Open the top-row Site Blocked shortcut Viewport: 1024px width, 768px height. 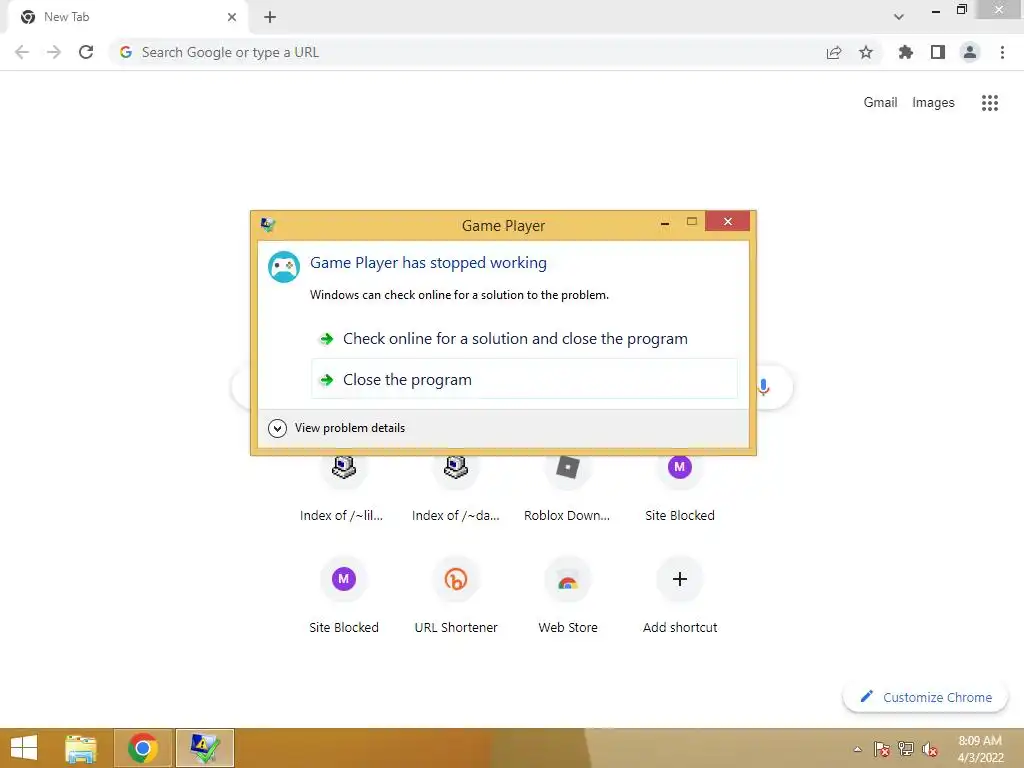(680, 490)
